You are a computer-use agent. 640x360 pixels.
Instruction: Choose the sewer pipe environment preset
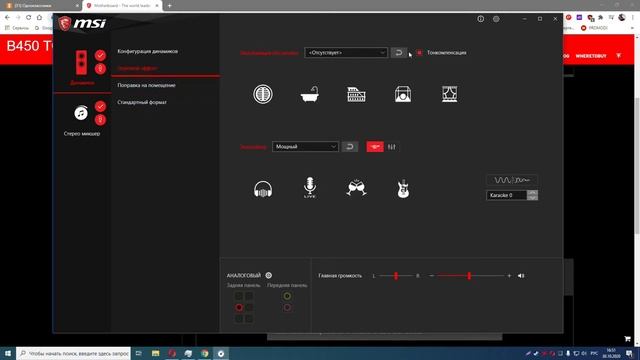click(262, 94)
